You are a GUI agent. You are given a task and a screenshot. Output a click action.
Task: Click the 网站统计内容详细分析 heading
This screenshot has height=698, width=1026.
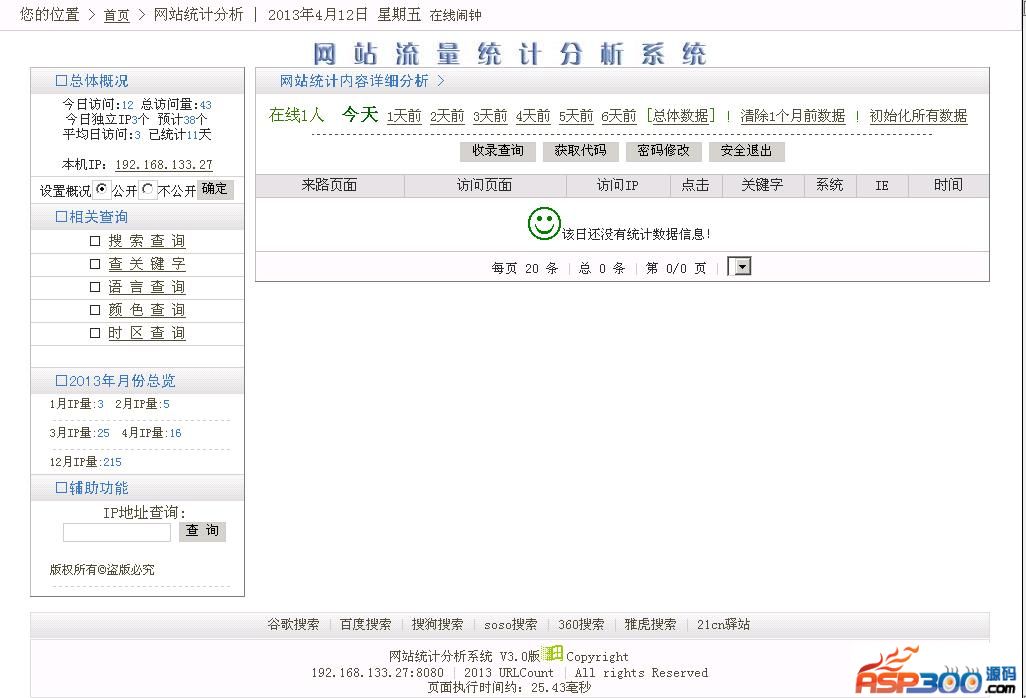pyautogui.click(x=354, y=81)
